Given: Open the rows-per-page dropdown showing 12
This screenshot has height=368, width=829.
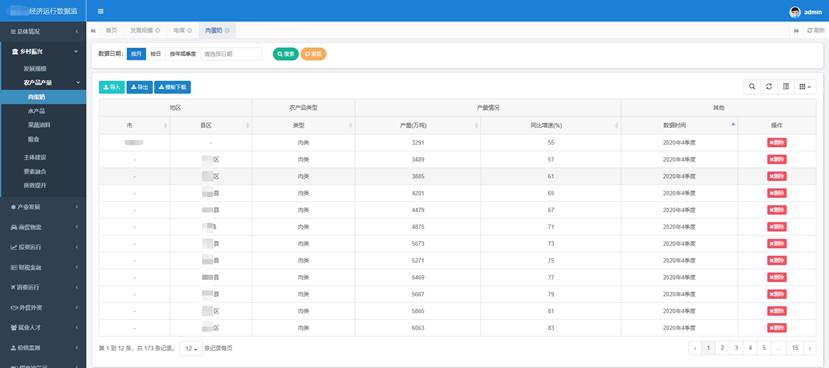Looking at the screenshot, I should [x=191, y=348].
